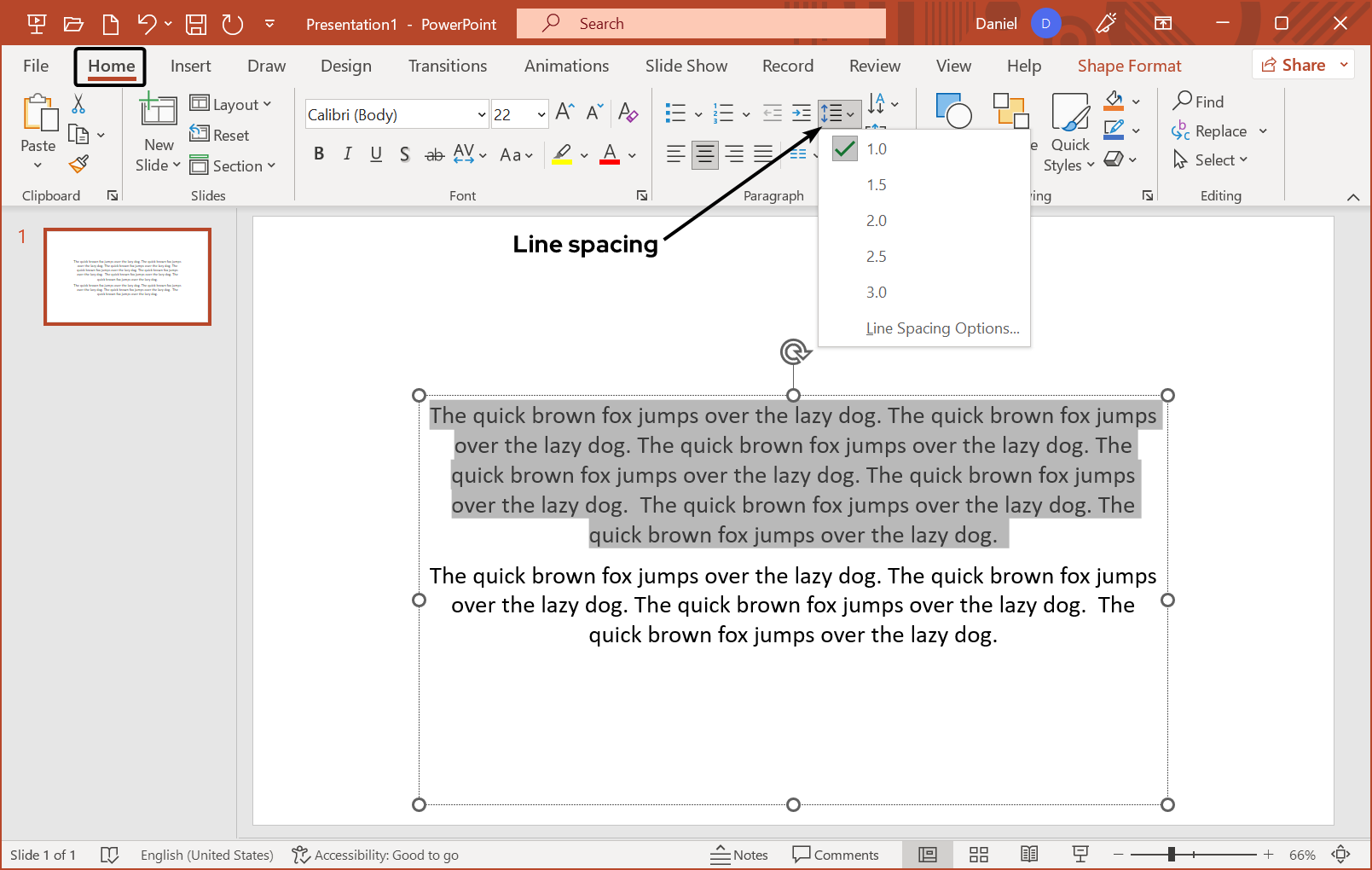Apply bold formatting with the Bold icon
This screenshot has width=1372, height=870.
(319, 154)
